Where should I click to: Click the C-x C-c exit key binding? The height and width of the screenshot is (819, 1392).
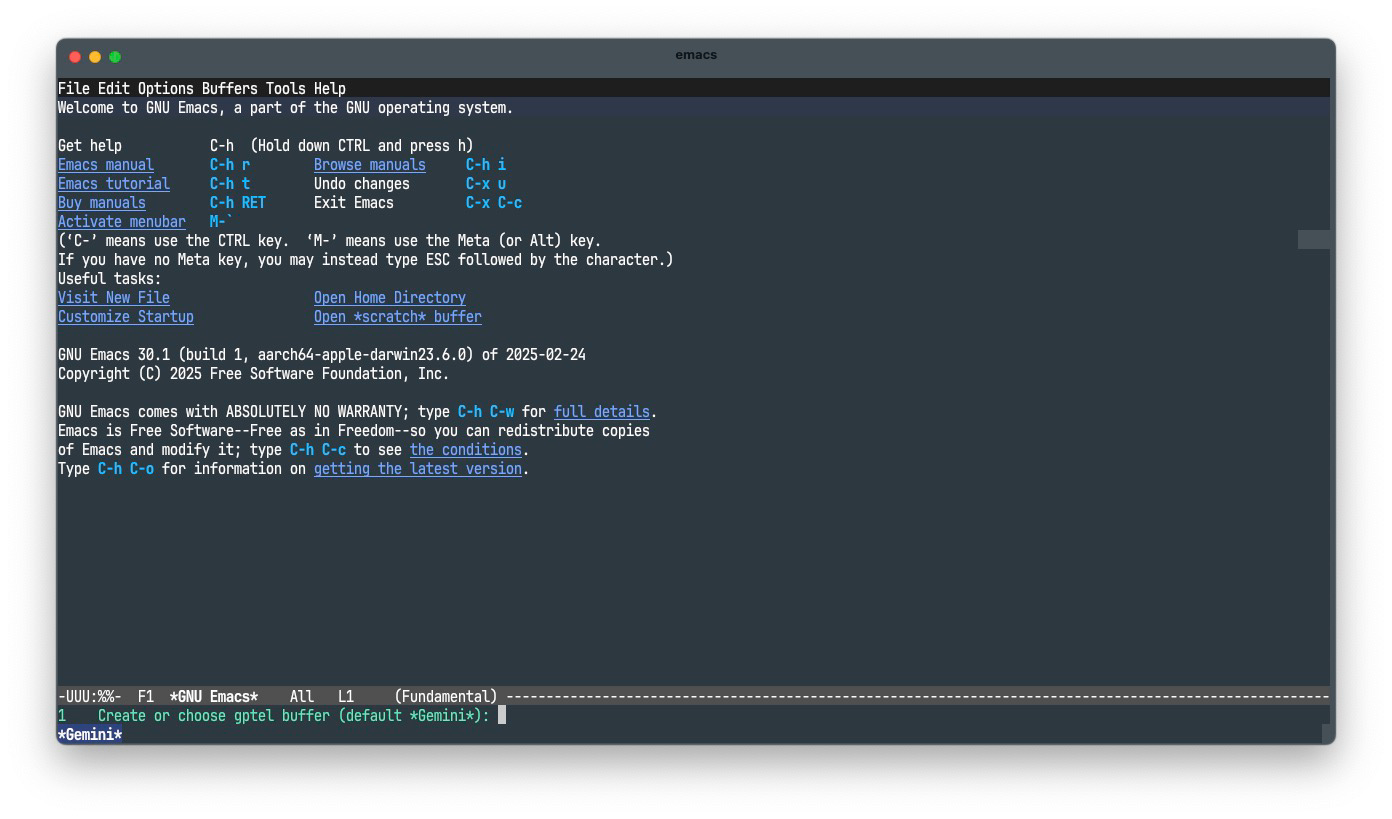tap(494, 203)
